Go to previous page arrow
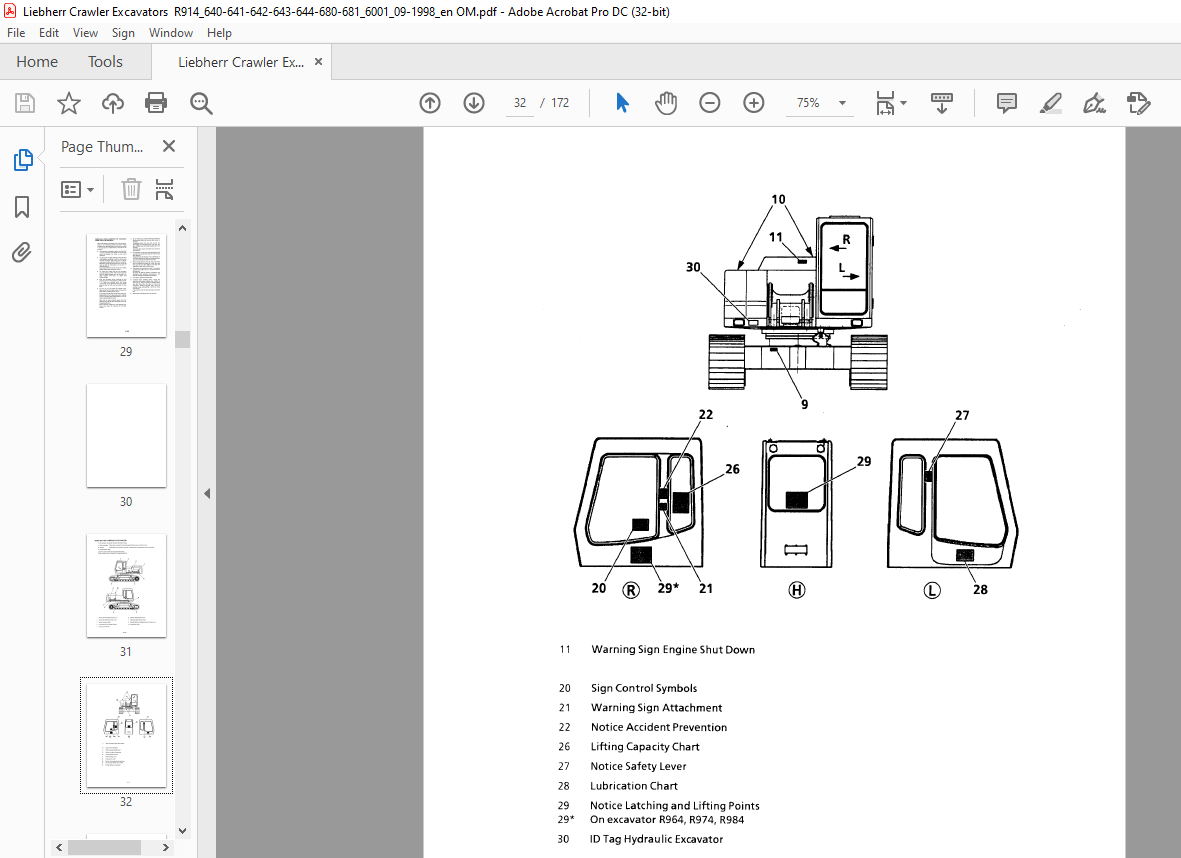 (x=430, y=103)
